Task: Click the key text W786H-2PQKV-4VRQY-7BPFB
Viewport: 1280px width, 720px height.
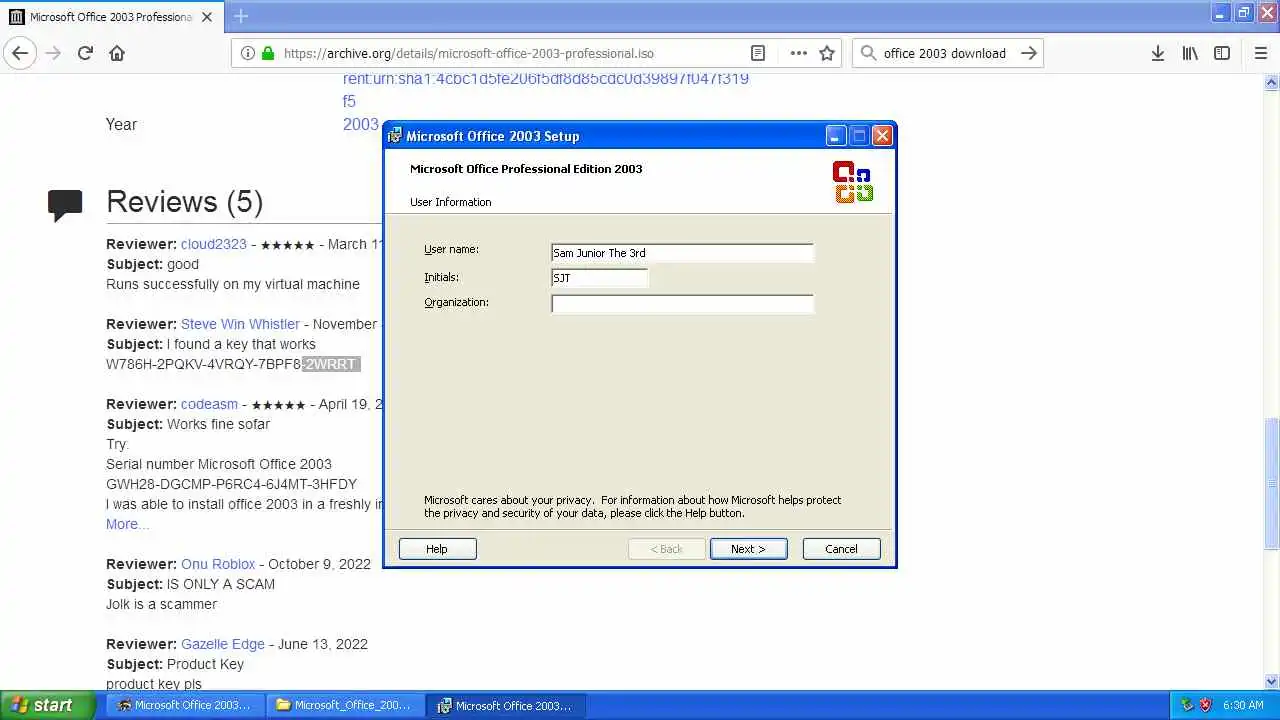Action: tap(204, 364)
